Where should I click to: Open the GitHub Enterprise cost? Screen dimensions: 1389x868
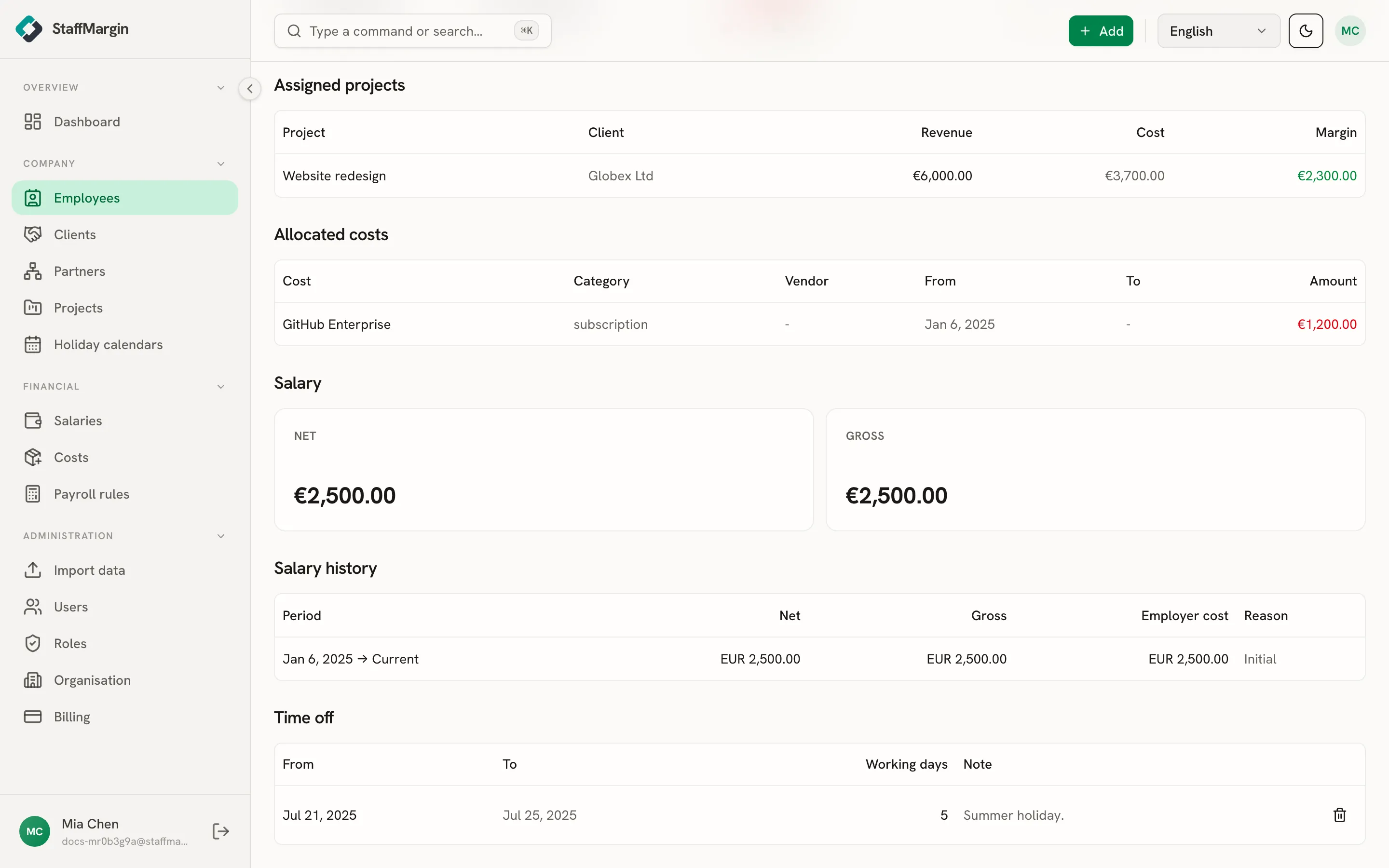click(336, 325)
